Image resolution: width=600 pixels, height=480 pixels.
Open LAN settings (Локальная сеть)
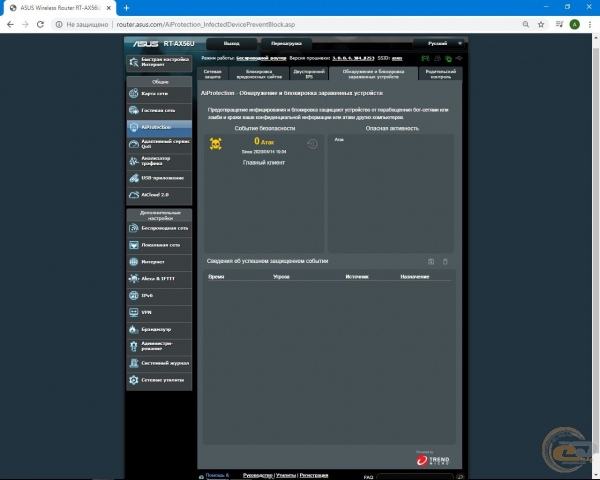(x=159, y=245)
